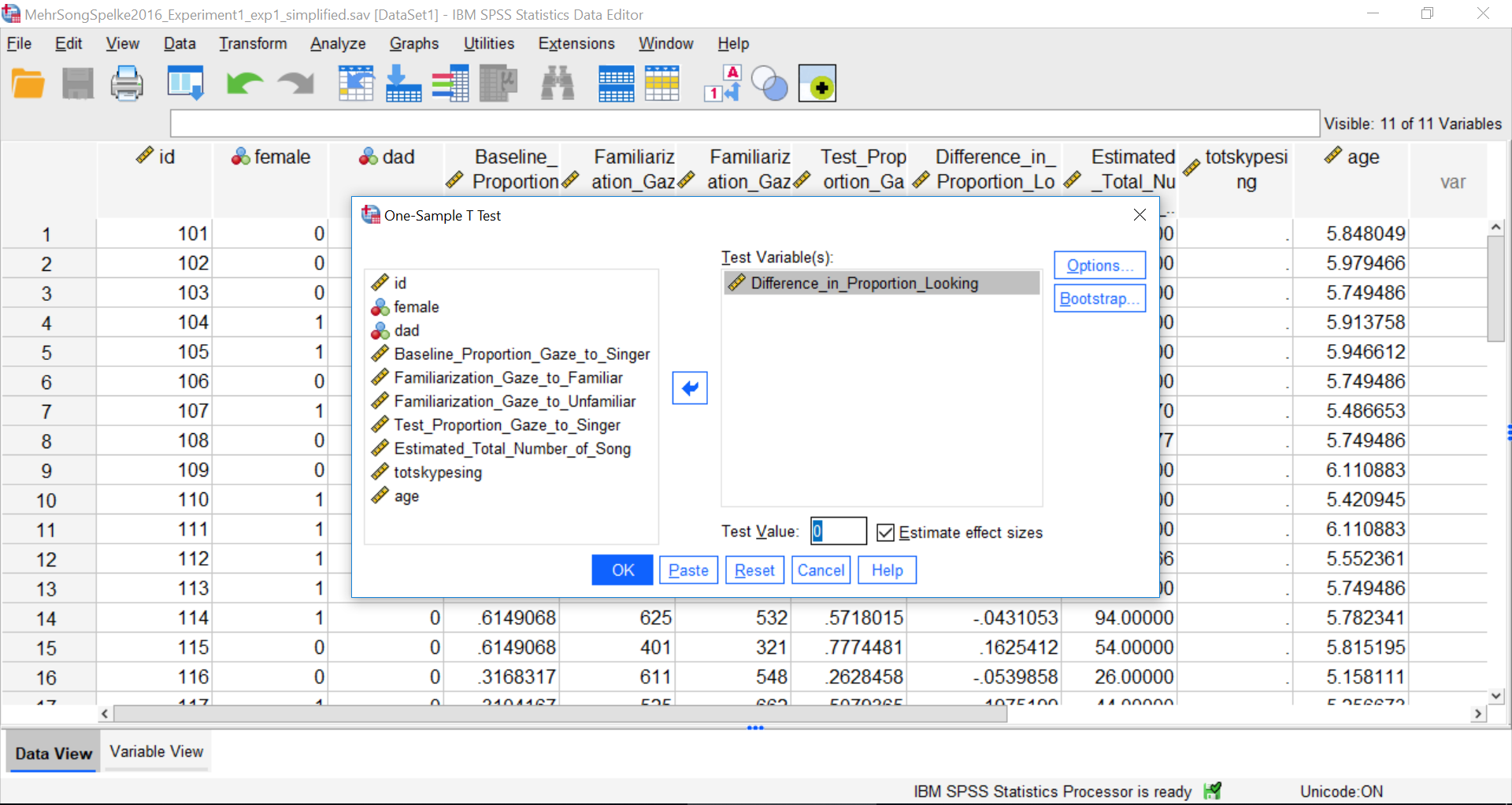This screenshot has height=805, width=1512.
Task: Use variable sets circles icon
Action: point(769,83)
